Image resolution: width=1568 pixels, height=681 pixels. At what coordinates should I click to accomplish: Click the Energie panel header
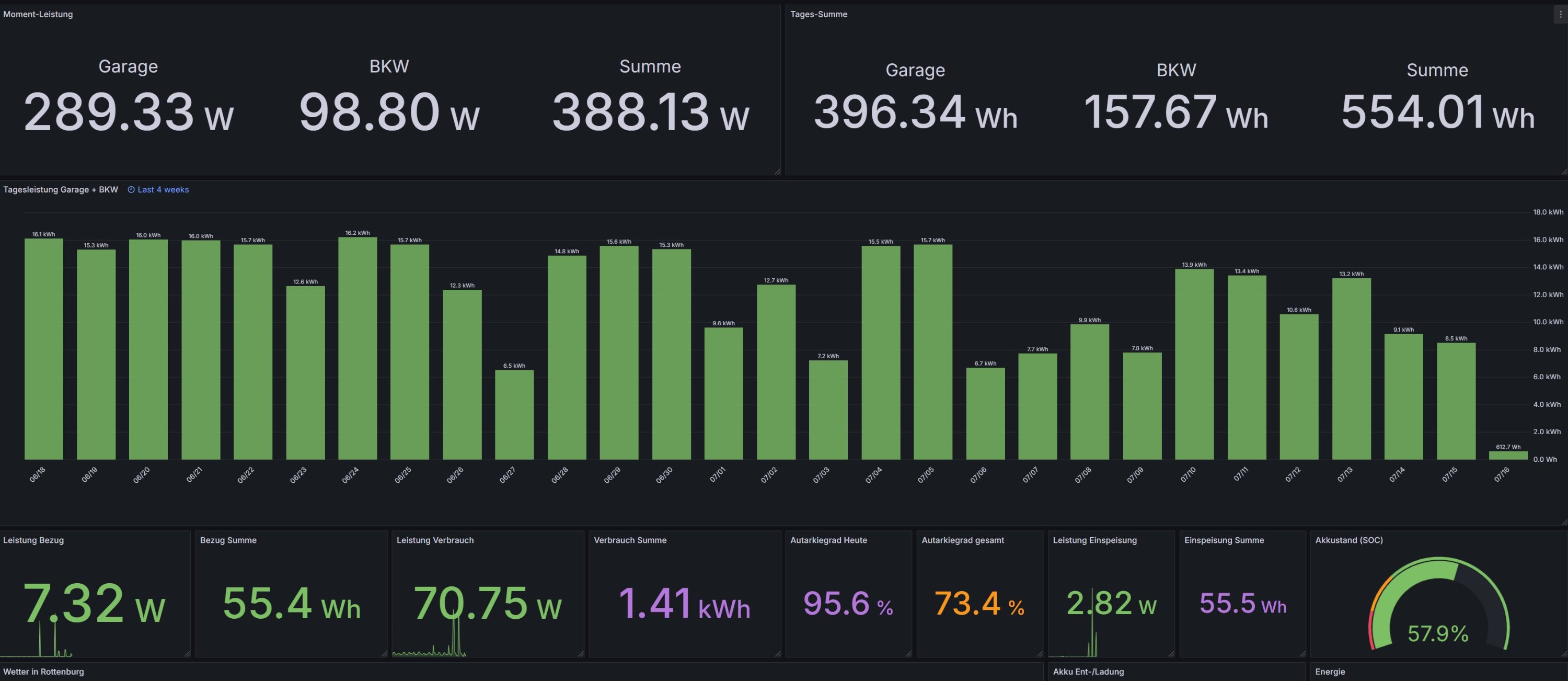pos(1329,672)
